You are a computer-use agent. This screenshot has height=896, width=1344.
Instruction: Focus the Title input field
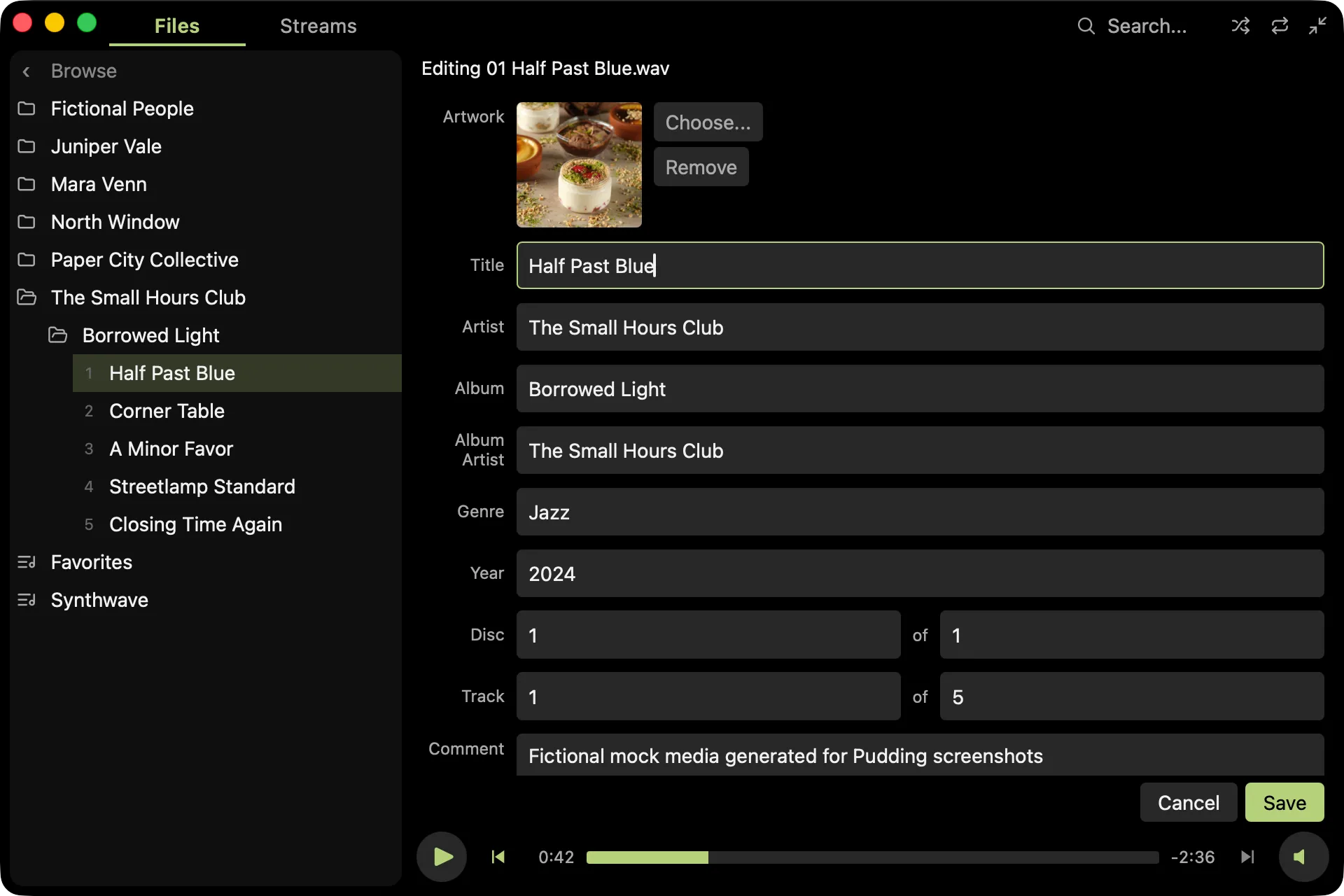tap(920, 265)
